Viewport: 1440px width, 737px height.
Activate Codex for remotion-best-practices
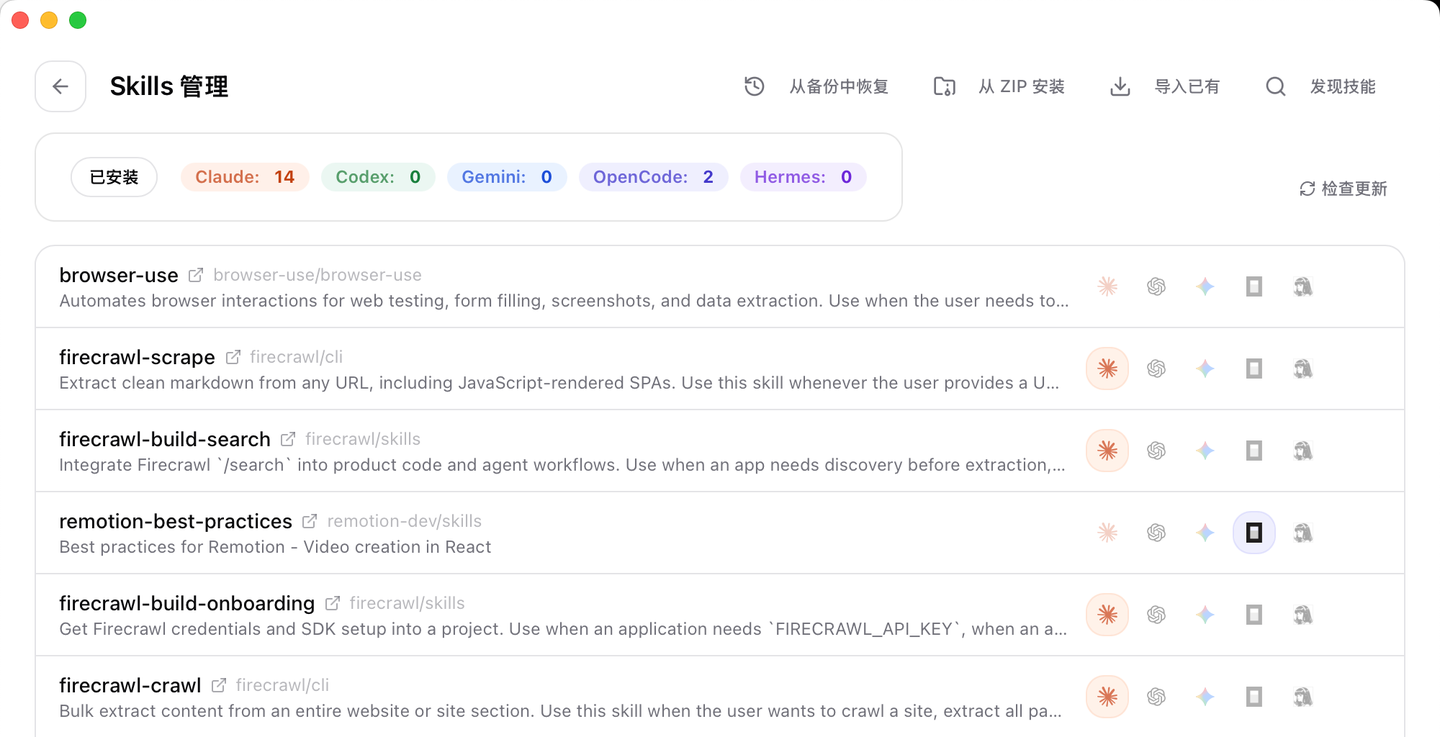(1156, 533)
